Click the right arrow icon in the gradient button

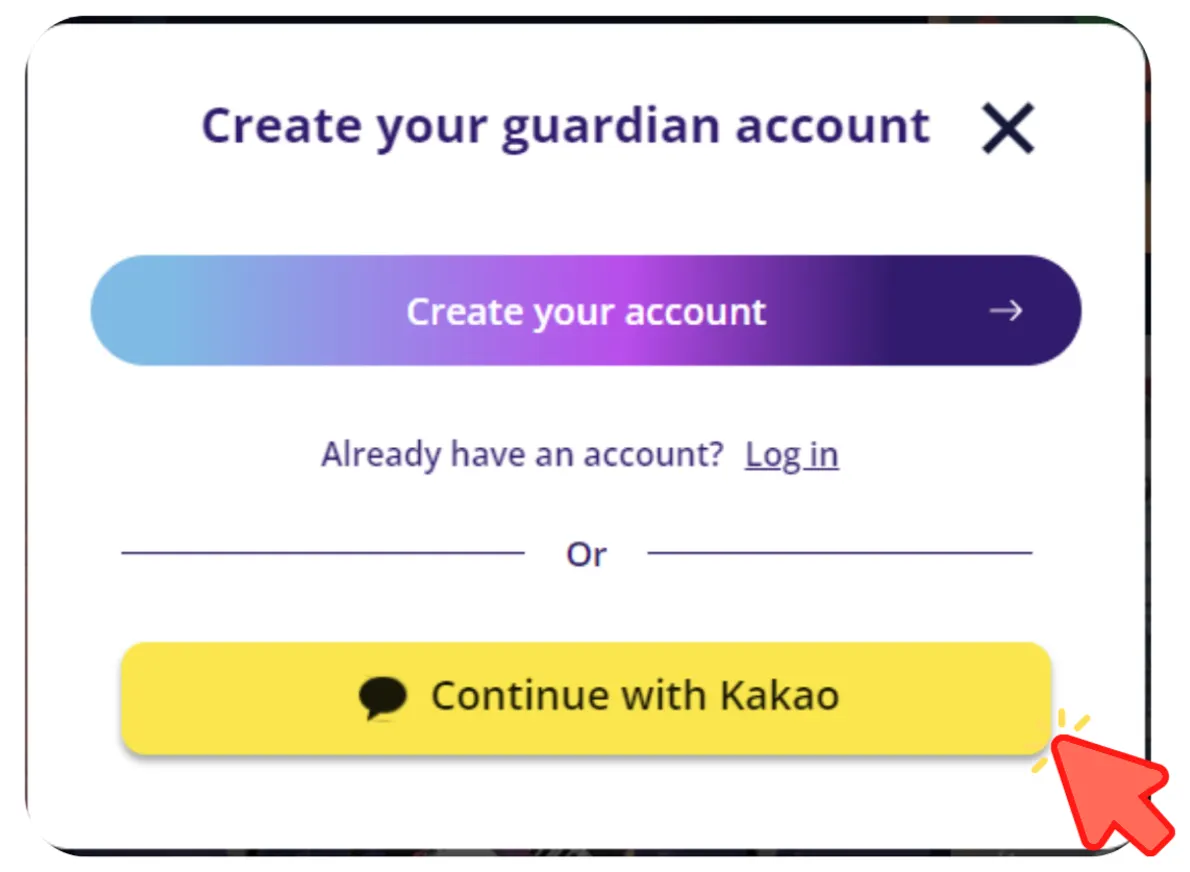1006,310
